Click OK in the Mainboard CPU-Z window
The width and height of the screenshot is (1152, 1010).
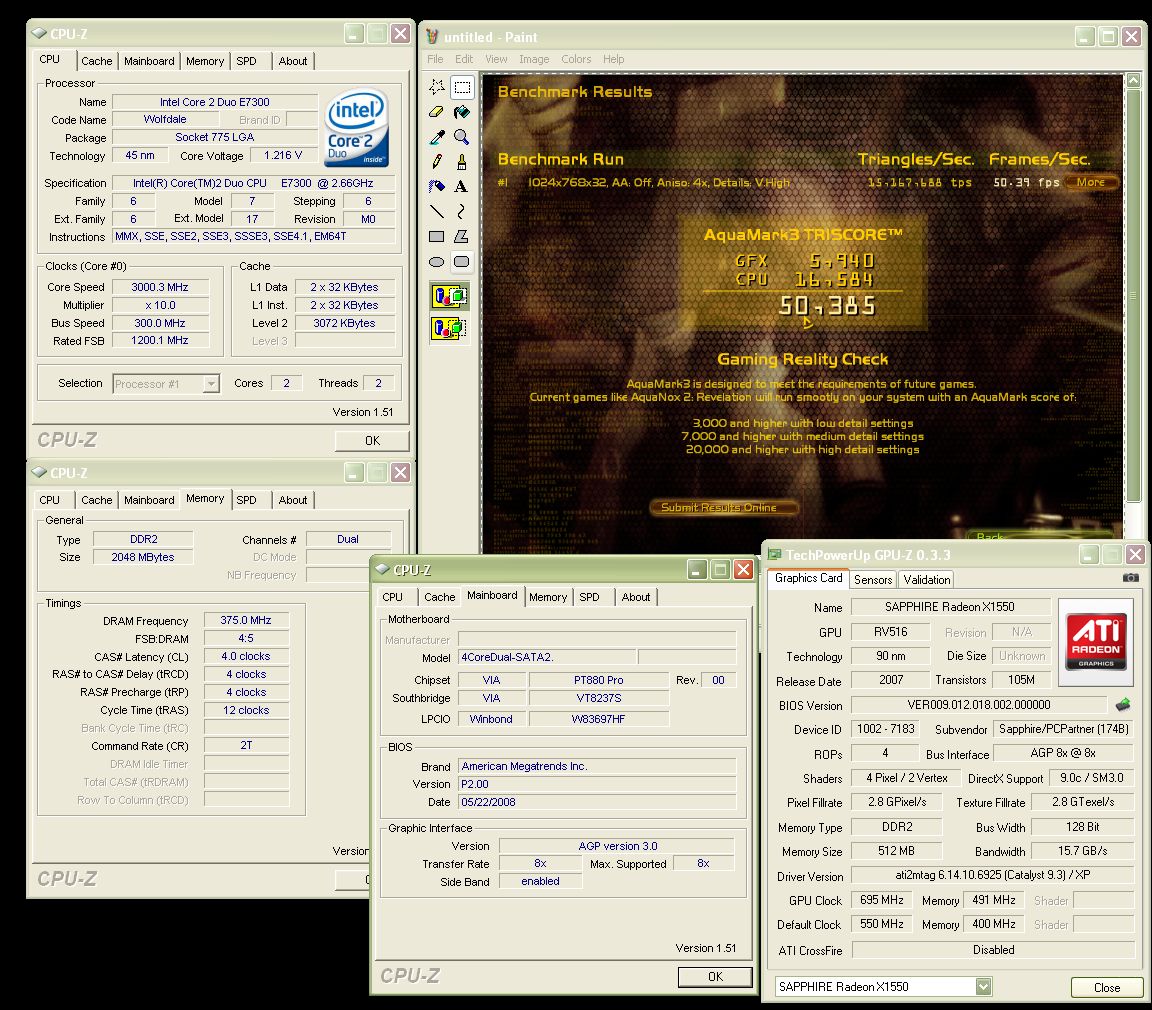(x=715, y=976)
